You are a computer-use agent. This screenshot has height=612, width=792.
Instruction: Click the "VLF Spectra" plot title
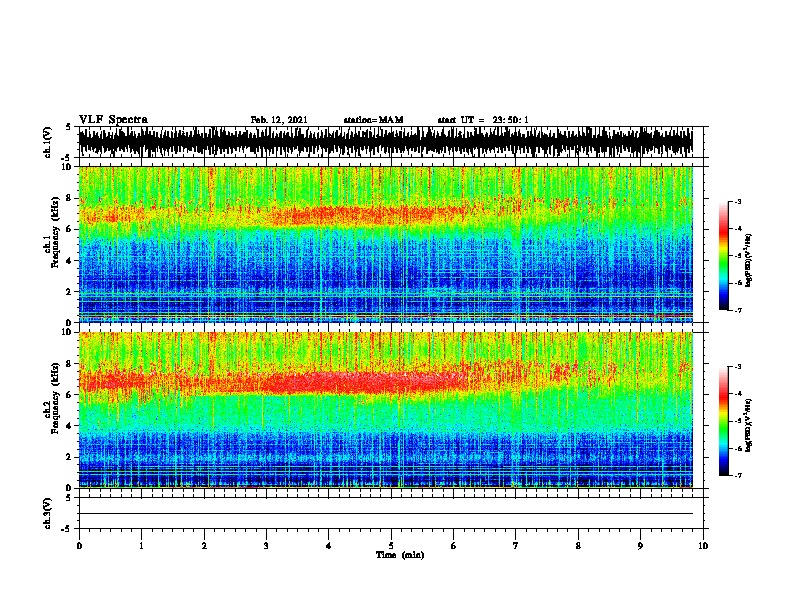pyautogui.click(x=113, y=120)
